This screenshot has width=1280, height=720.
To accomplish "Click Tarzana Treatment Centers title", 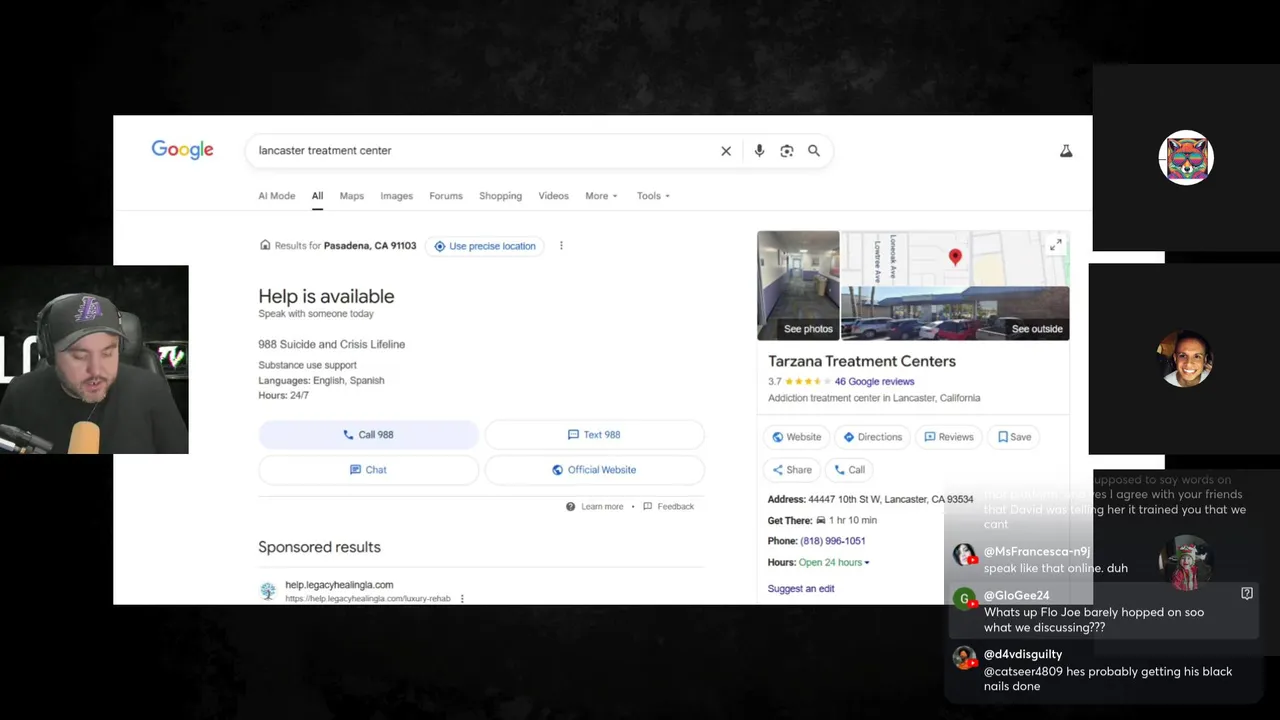I will [x=862, y=361].
